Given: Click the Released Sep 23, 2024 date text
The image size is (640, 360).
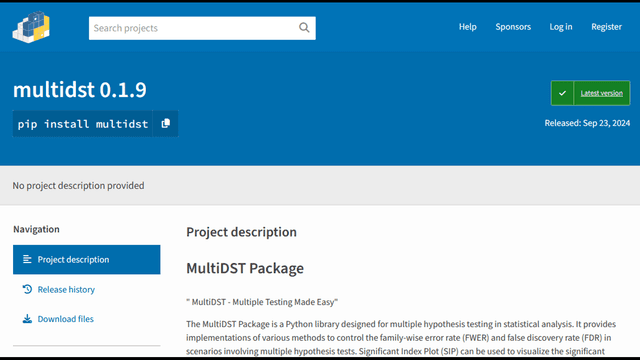Looking at the screenshot, I should pyautogui.click(x=587, y=123).
